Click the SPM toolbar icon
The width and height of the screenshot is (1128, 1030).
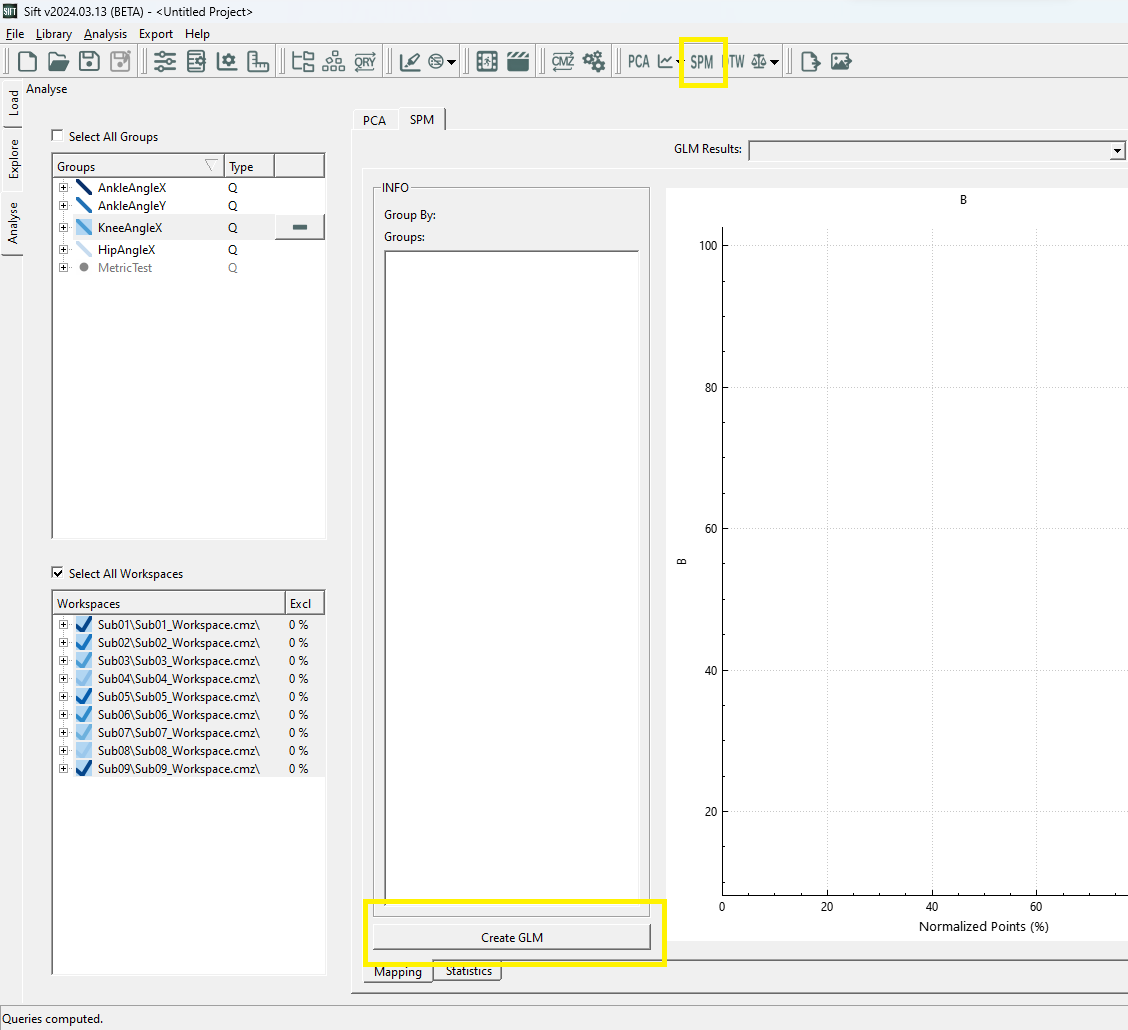[702, 61]
